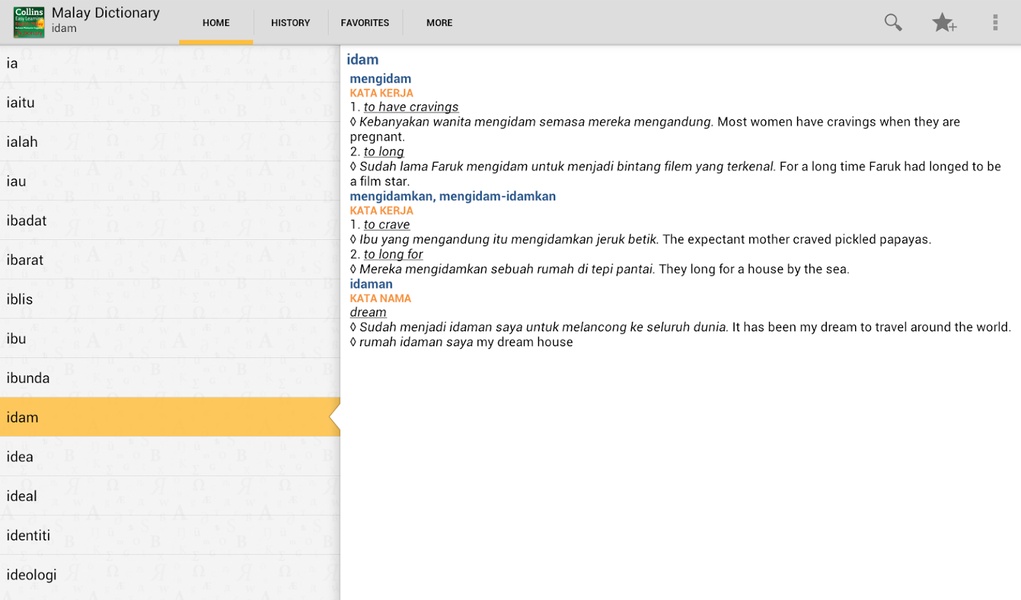Viewport: 1021px width, 600px height.
Task: Open the overflow menu (three dots)
Action: (995, 23)
